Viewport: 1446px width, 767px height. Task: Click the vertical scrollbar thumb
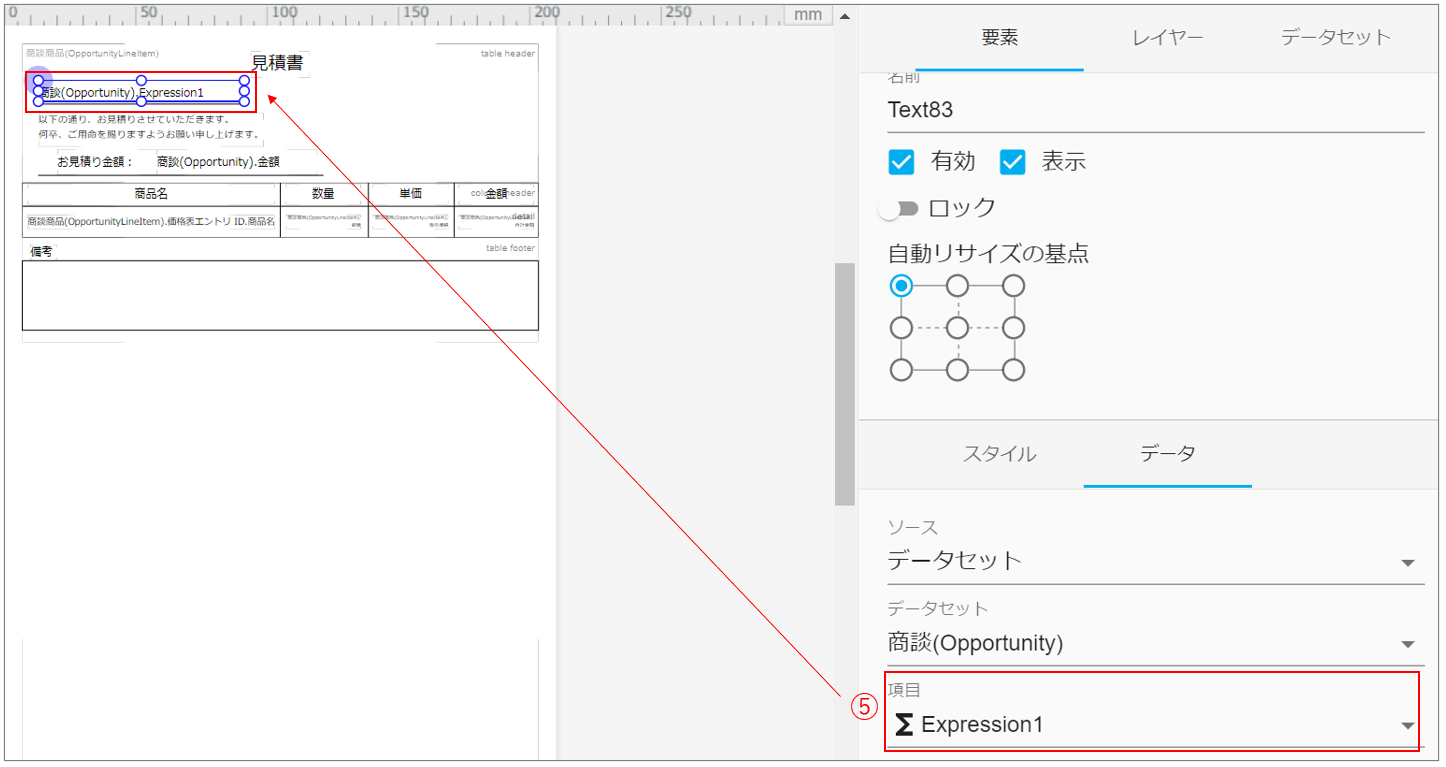844,385
